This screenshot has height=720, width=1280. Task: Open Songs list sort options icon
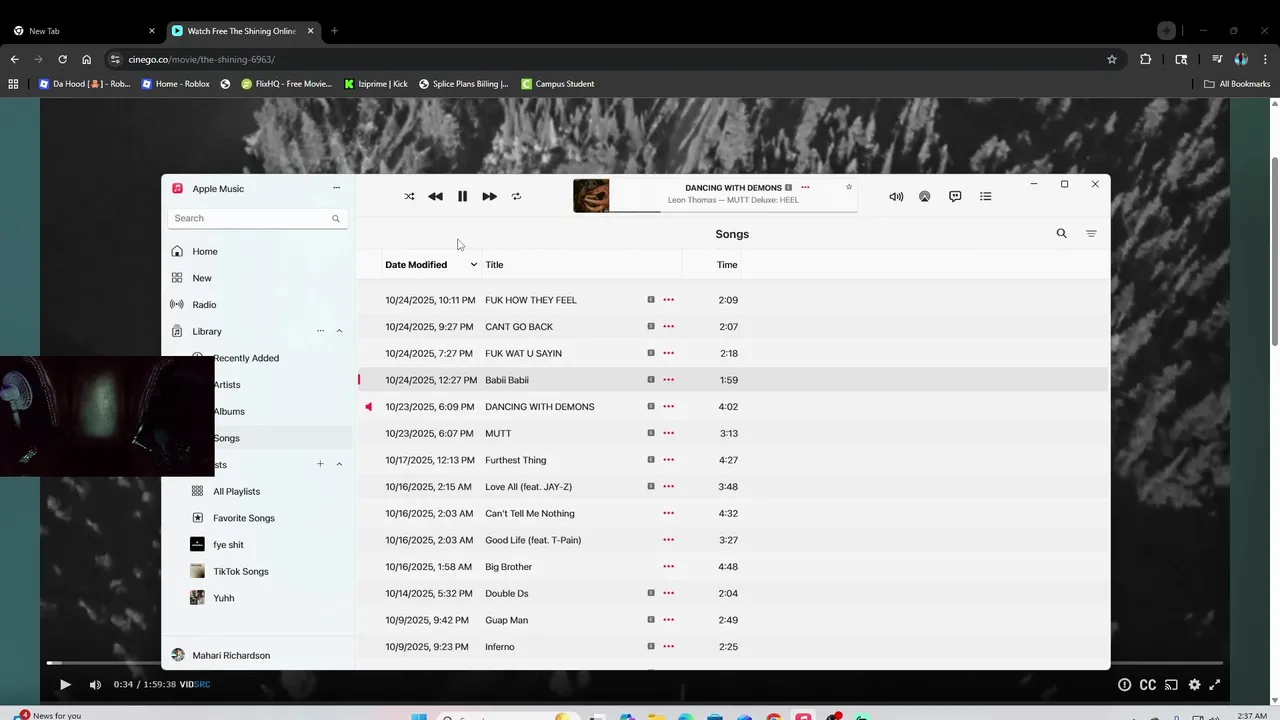1091,234
